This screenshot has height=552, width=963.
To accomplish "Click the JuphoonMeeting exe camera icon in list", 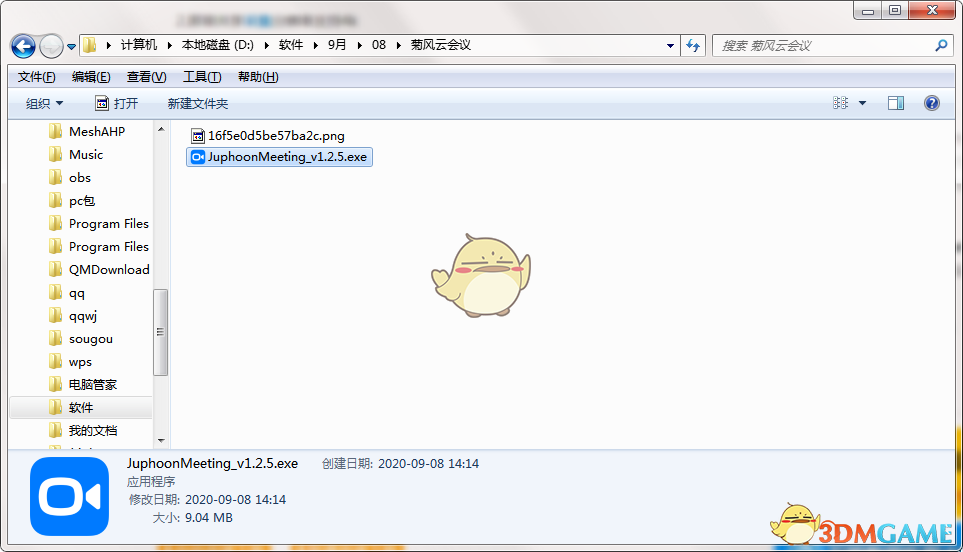I will pos(198,157).
